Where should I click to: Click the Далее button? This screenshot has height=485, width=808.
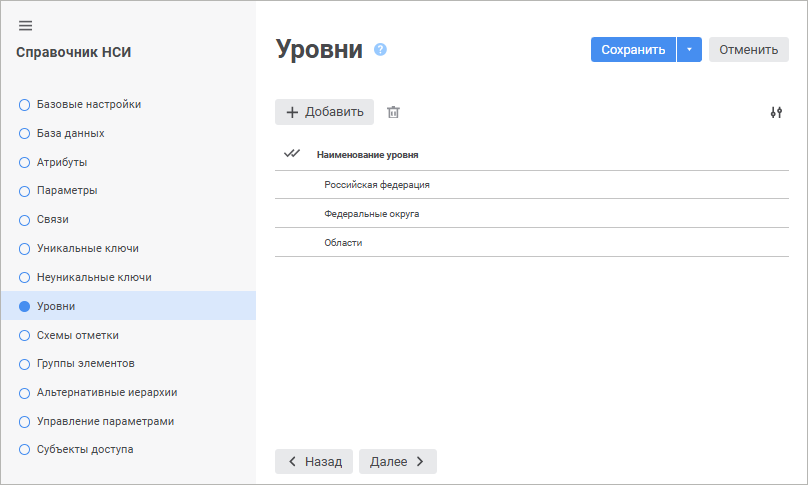tap(398, 461)
